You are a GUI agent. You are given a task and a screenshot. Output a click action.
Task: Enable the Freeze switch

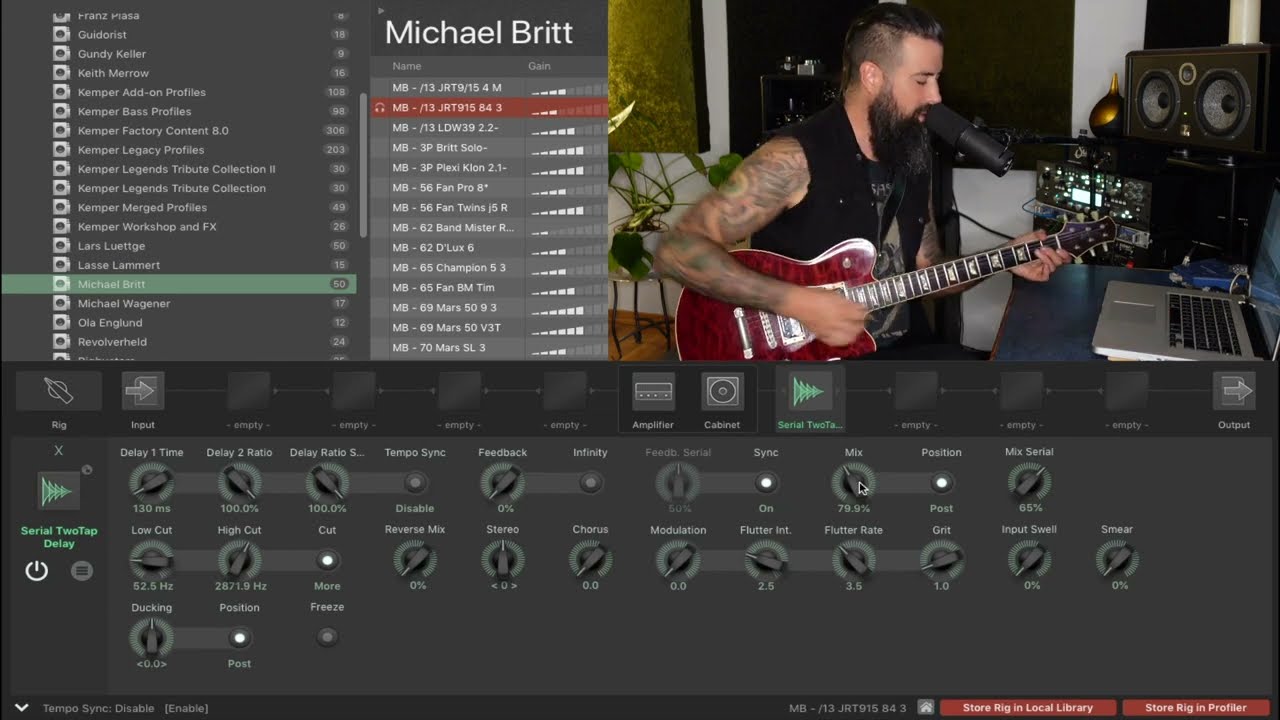[327, 637]
